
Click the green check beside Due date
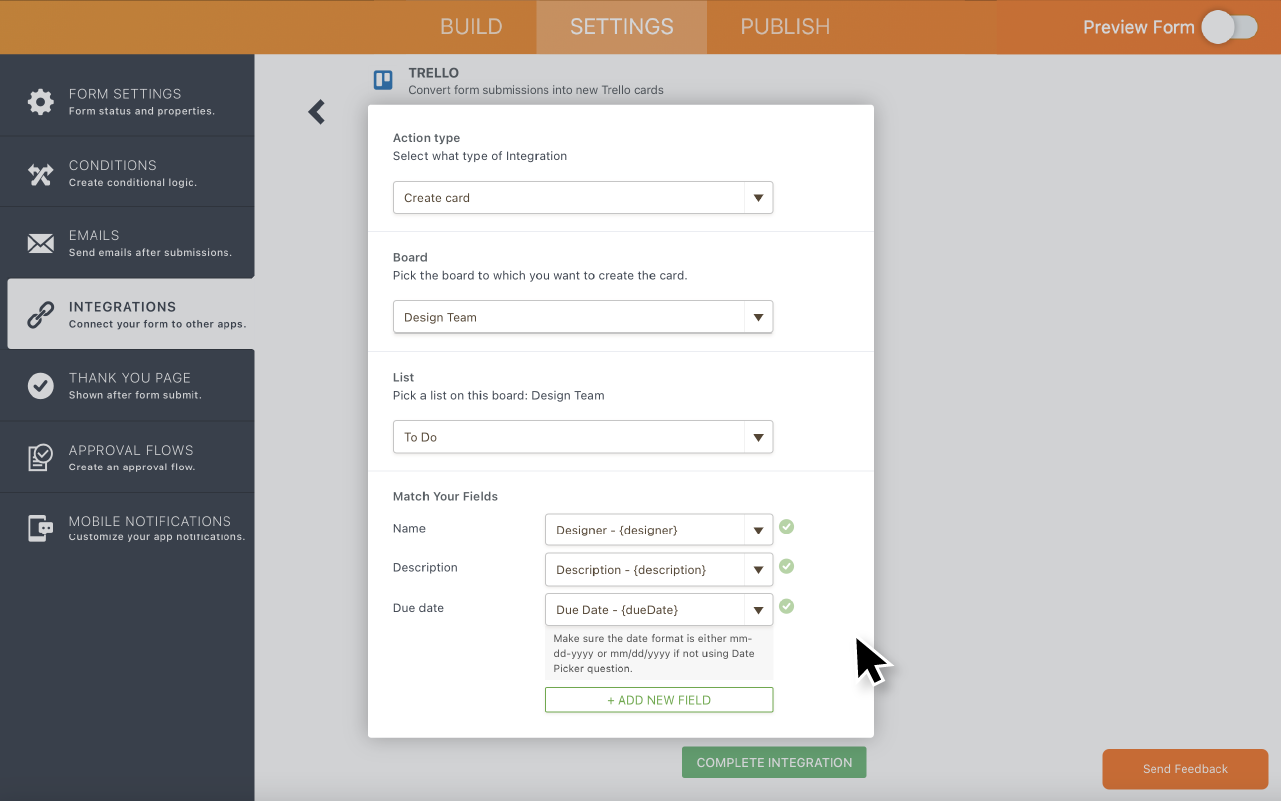[x=786, y=606]
